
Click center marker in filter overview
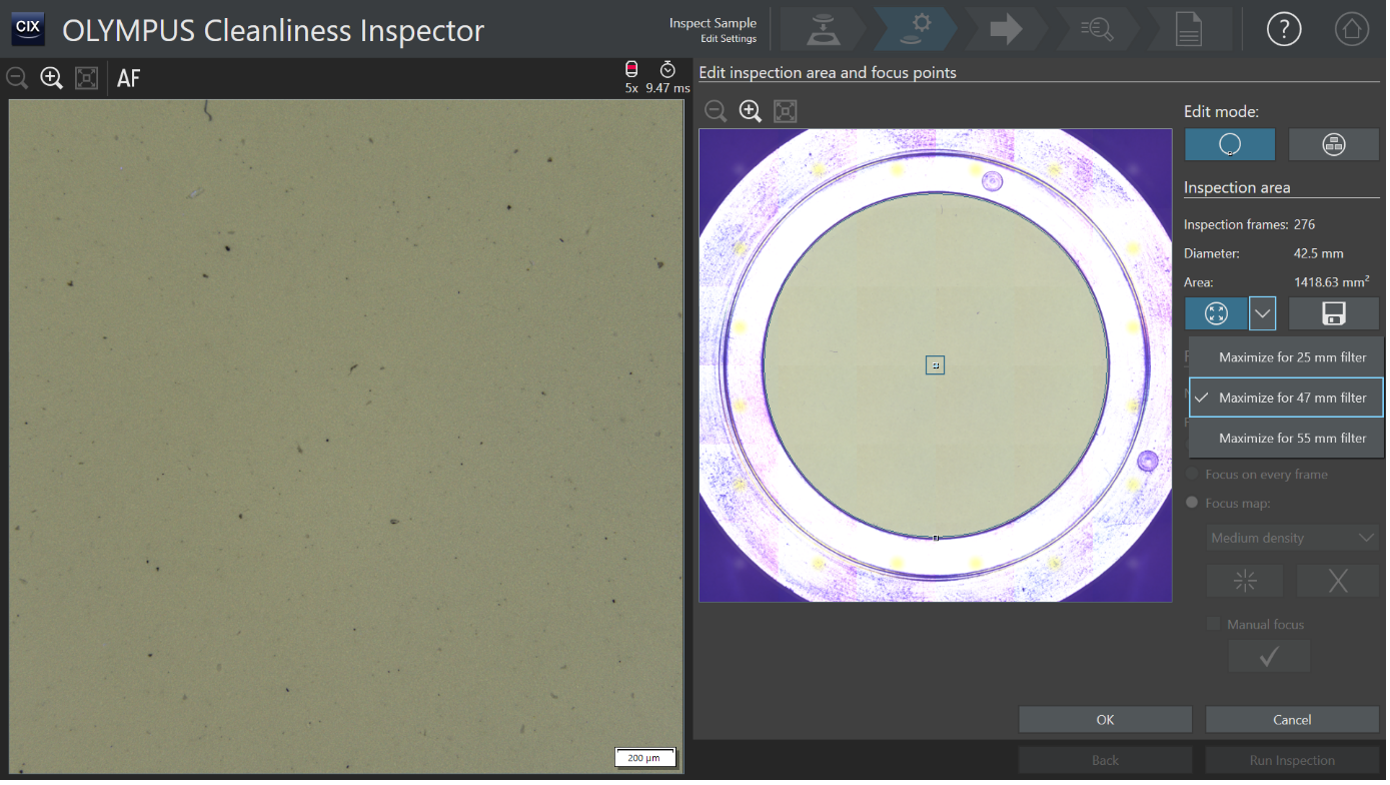click(x=935, y=366)
